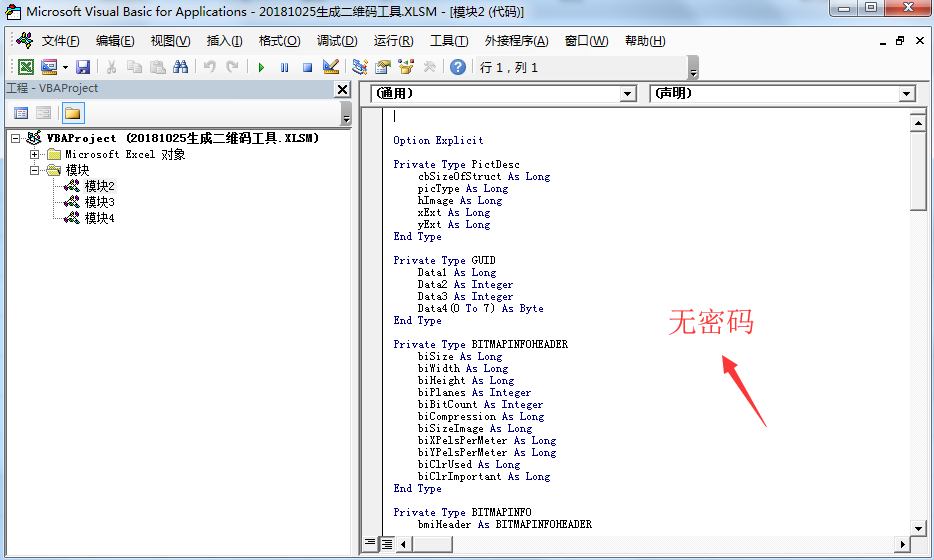
Task: Open the 编辑(E) menu
Action: coord(115,41)
